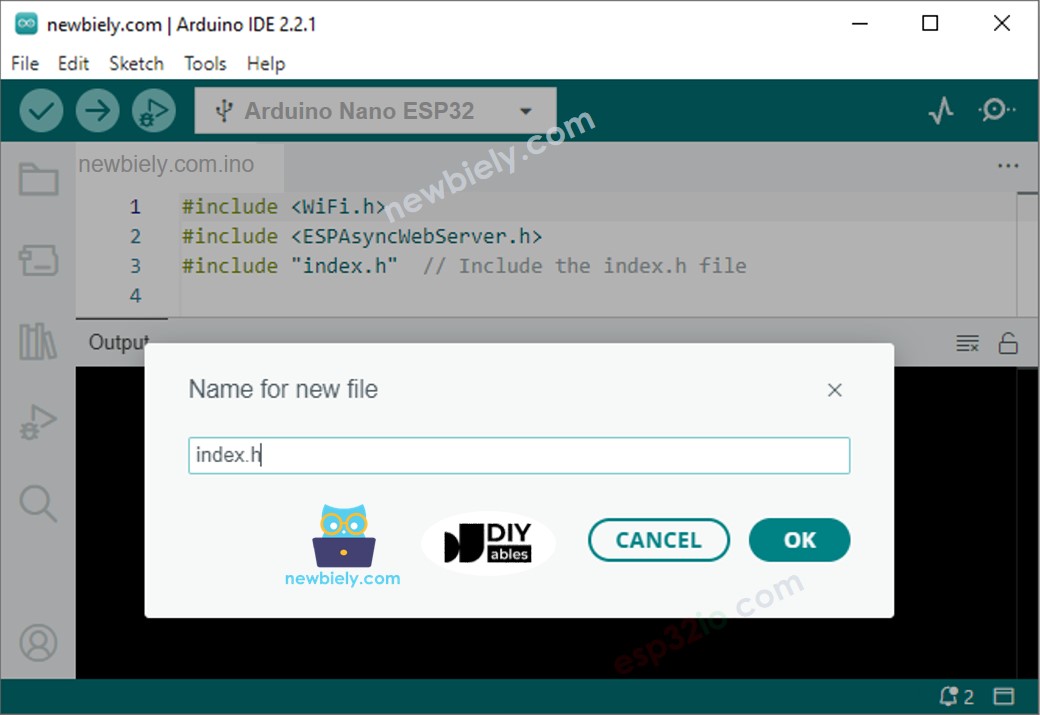1040x715 pixels.
Task: Toggle the bottom panel in the status bar
Action: [x=1004, y=697]
